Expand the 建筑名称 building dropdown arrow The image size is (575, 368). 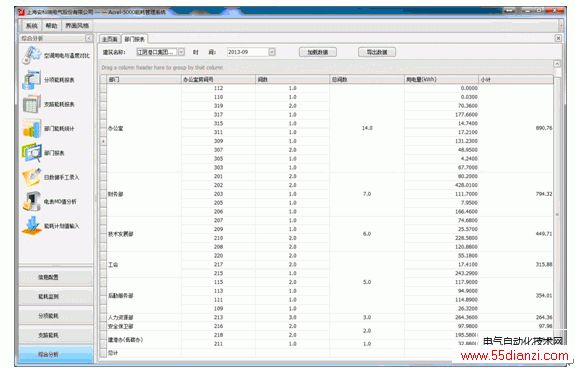coord(181,52)
